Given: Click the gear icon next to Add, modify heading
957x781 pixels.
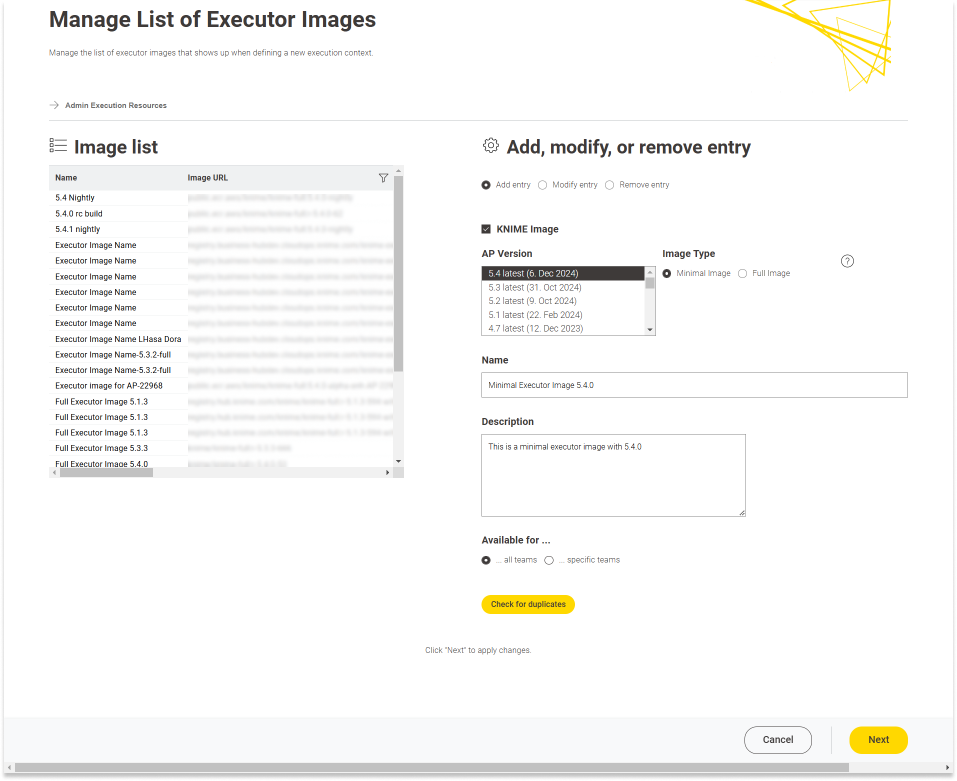Looking at the screenshot, I should [x=490, y=146].
